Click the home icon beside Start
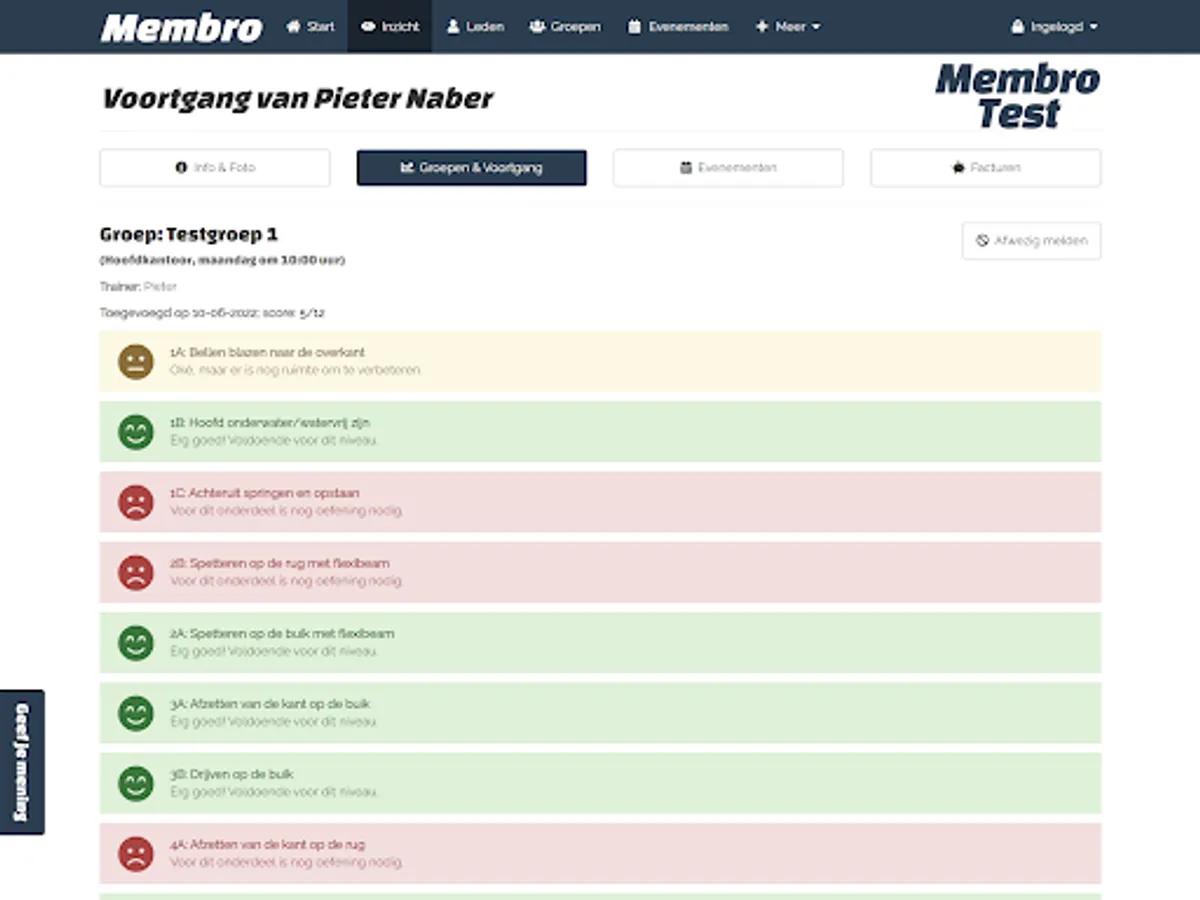 293,27
